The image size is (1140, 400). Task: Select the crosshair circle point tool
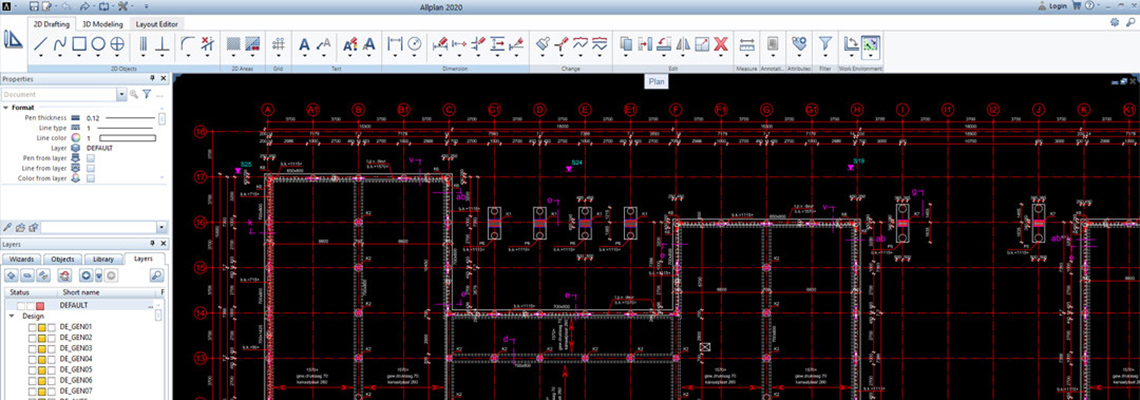(x=117, y=44)
